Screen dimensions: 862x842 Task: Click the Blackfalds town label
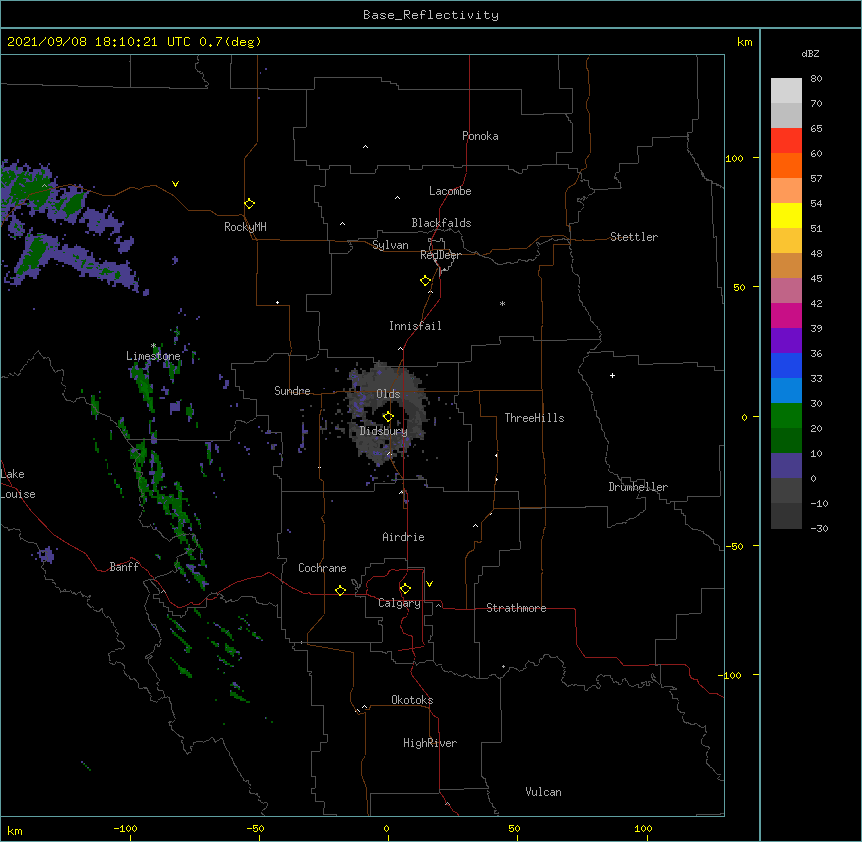tap(441, 223)
